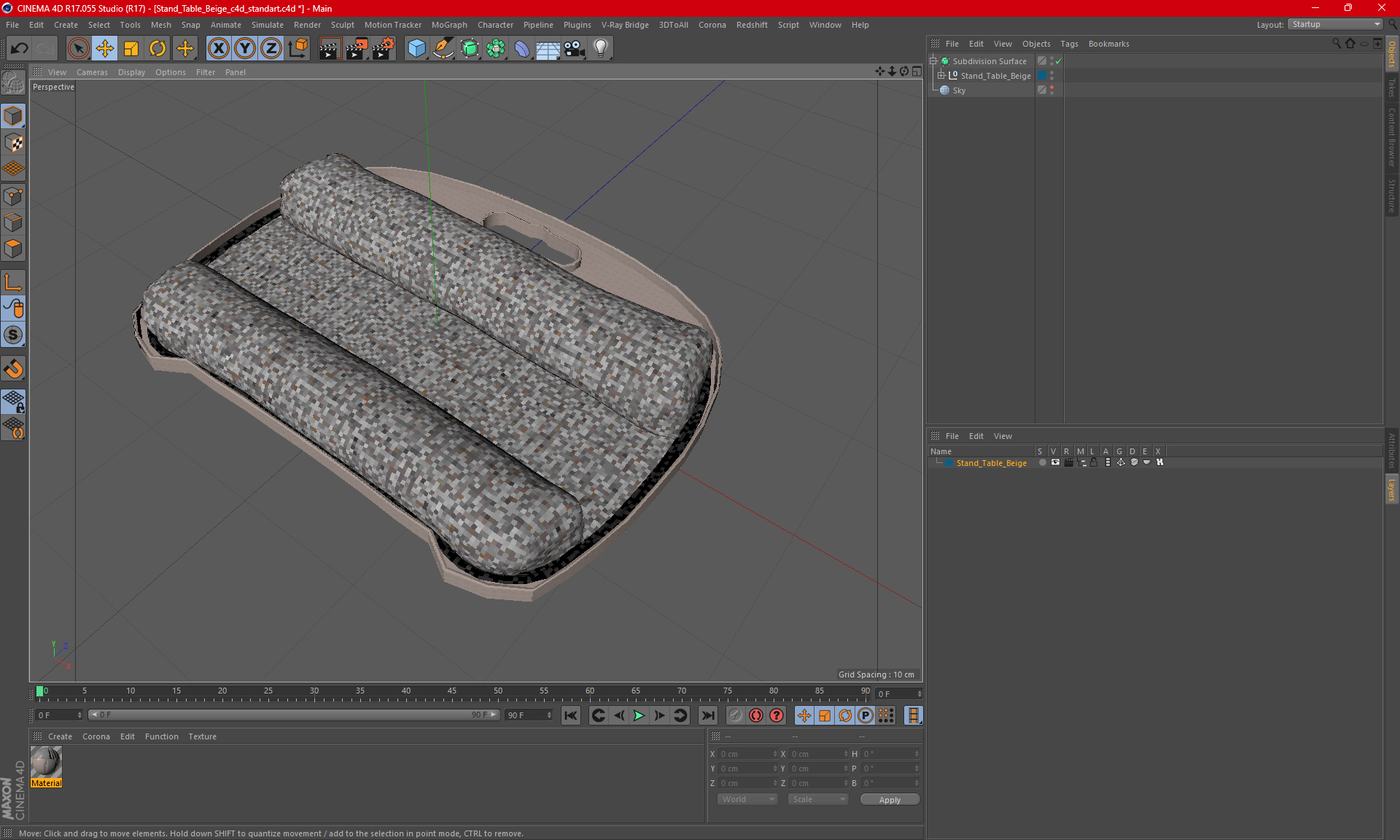The width and height of the screenshot is (1400, 840).
Task: Expand the Stand_Table_Beige tree item
Action: click(941, 75)
